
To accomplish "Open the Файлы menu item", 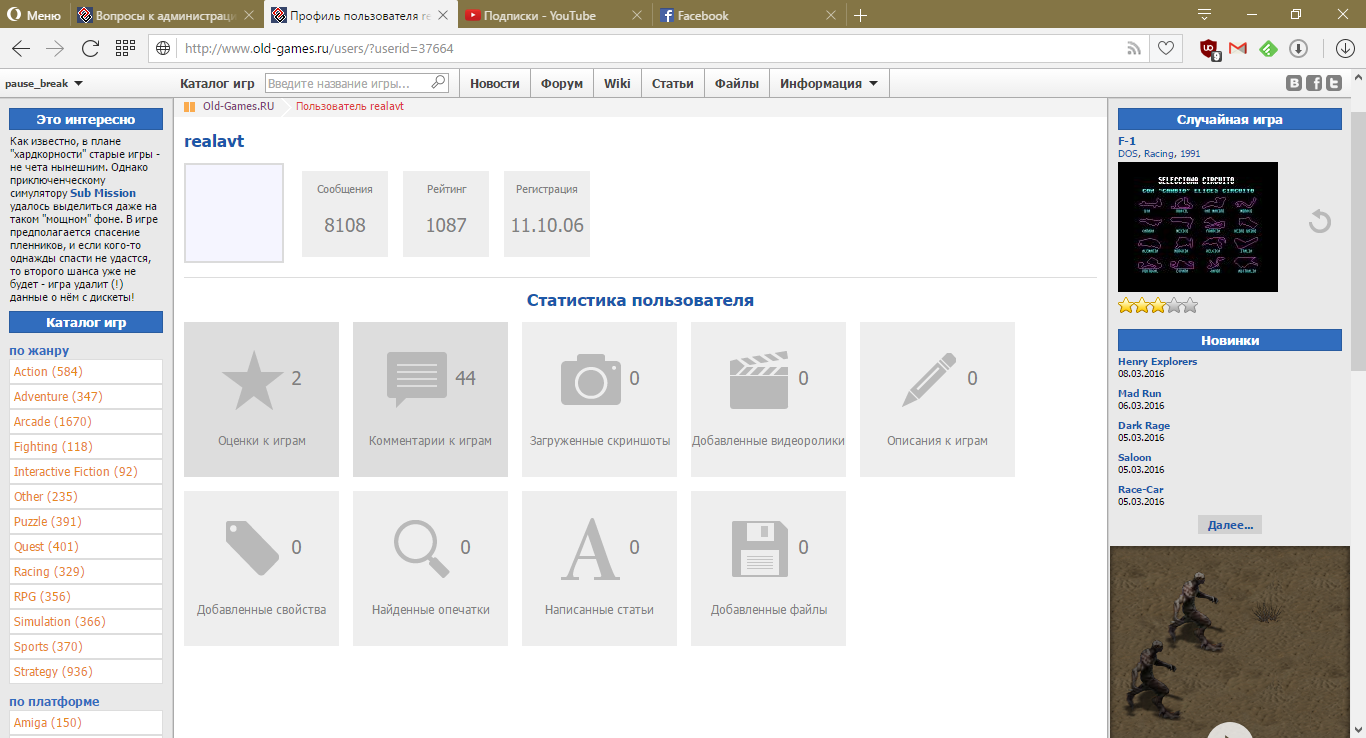I will [x=737, y=84].
